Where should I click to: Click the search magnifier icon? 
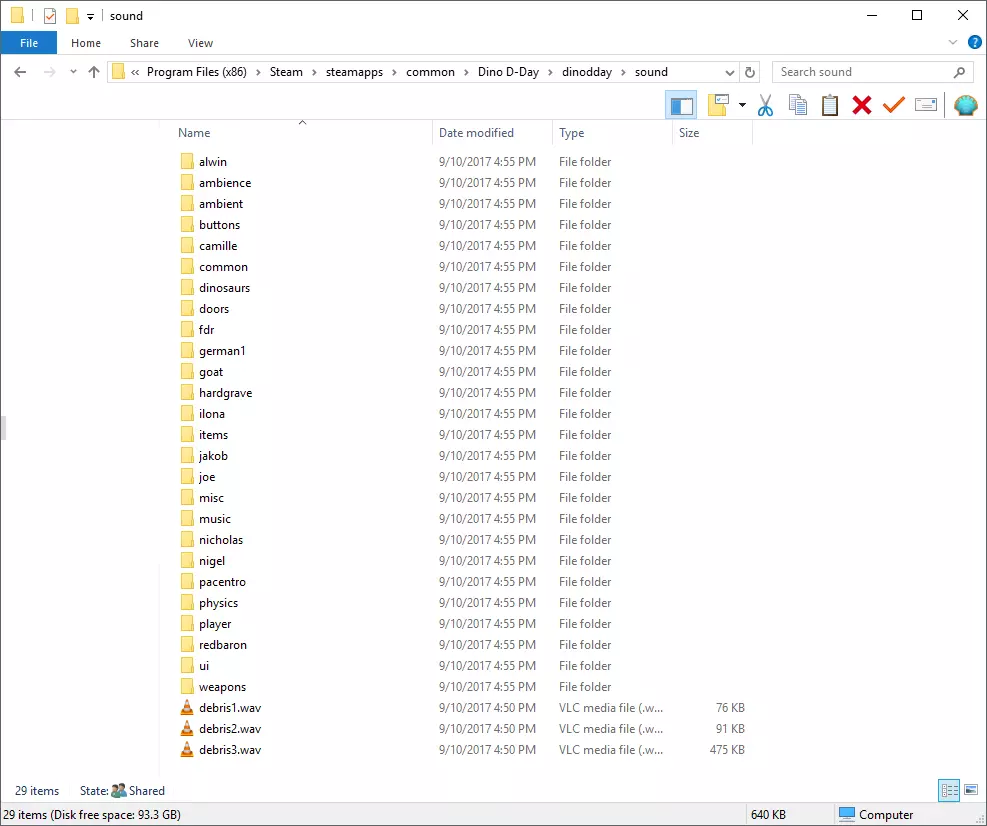coord(959,72)
